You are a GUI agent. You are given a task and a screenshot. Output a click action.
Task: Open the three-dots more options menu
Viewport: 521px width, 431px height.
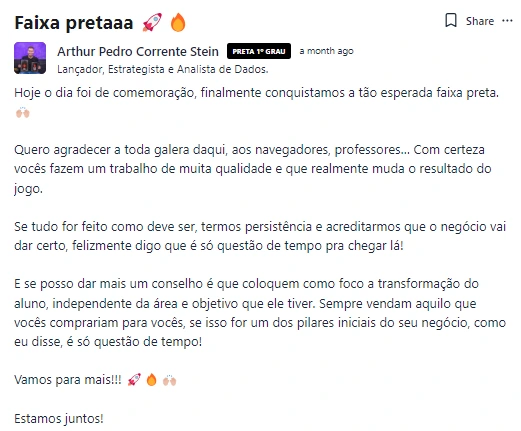tap(507, 21)
